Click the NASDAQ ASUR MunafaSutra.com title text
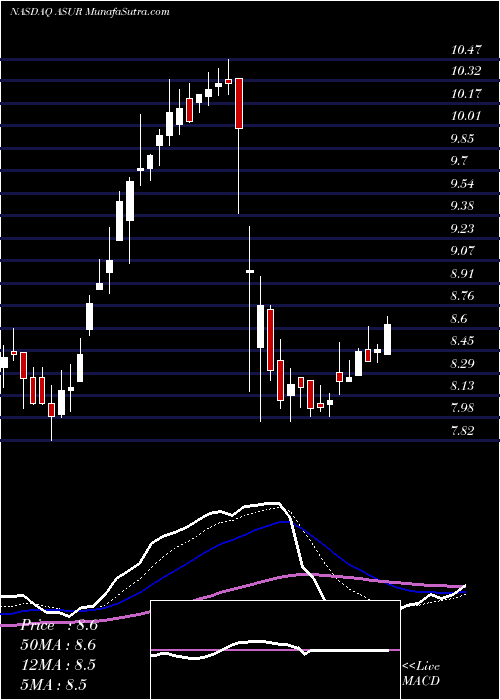This screenshot has height=700, width=500. pyautogui.click(x=90, y=12)
